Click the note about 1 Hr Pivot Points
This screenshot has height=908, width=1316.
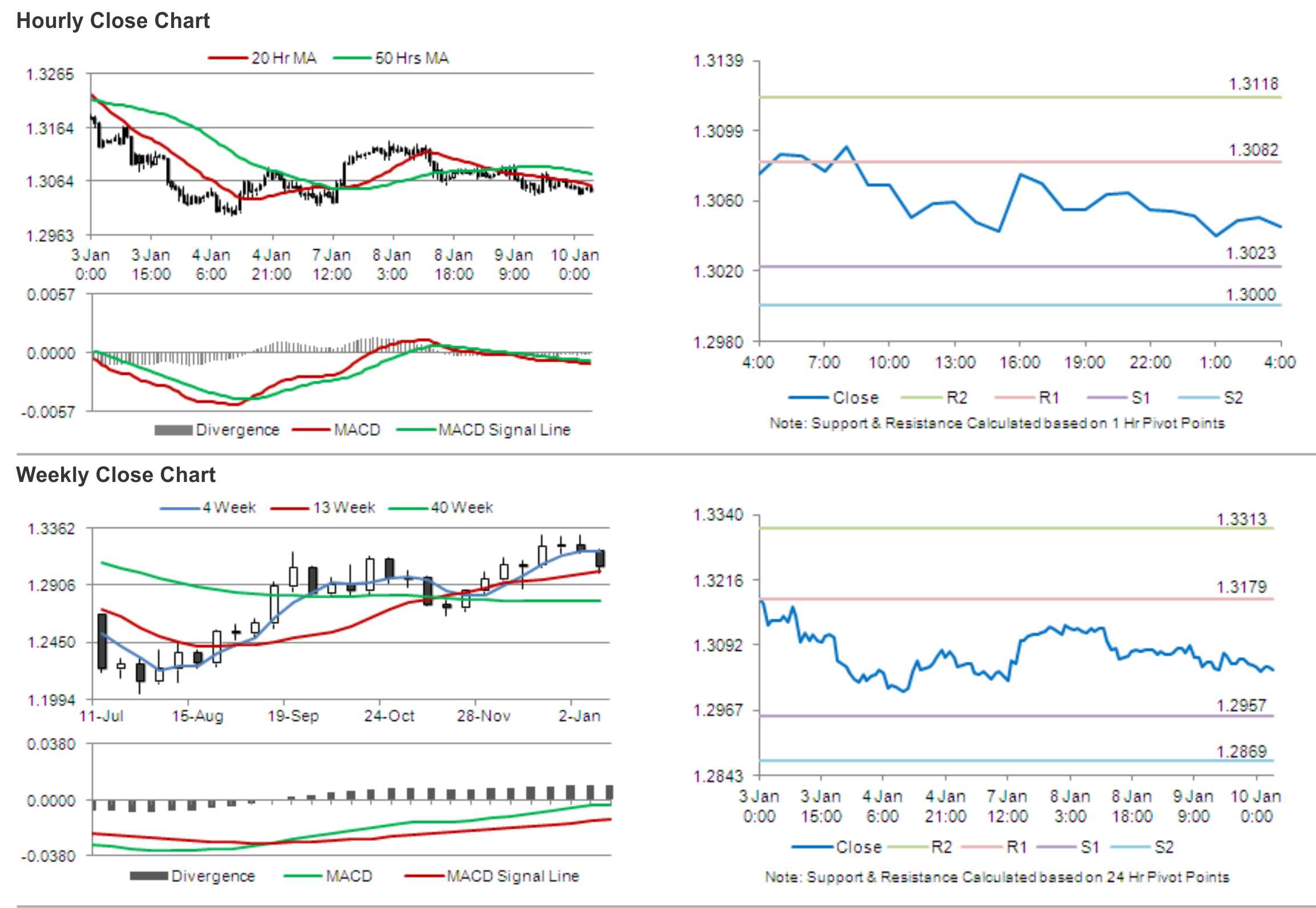point(997,424)
